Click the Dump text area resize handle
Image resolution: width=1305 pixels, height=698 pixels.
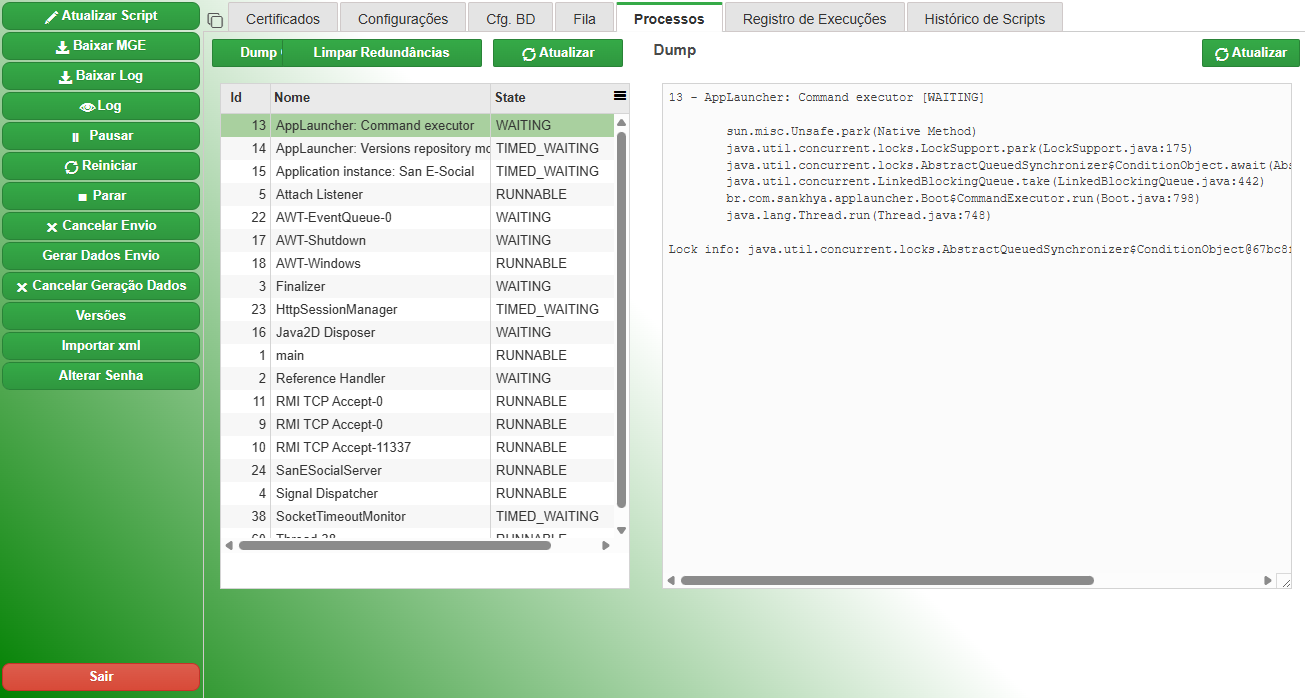pyautogui.click(x=1285, y=581)
